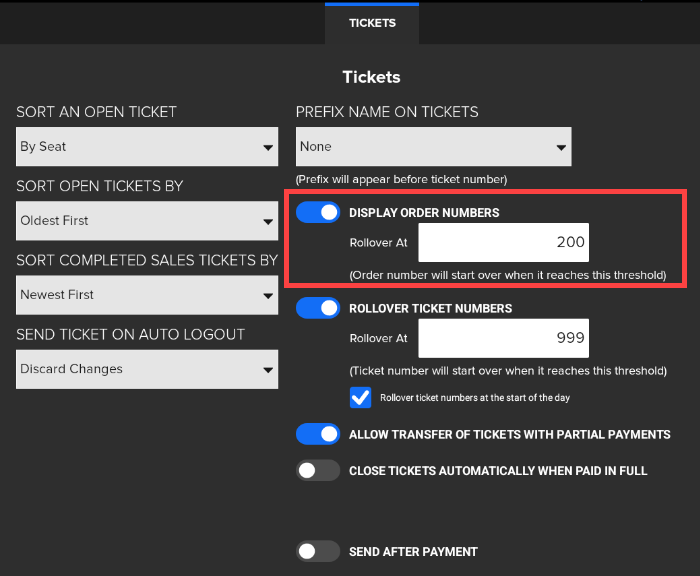The height and width of the screenshot is (576, 700).
Task: Open Send Ticket On Auto Logout dropdown
Action: pyautogui.click(x=147, y=369)
